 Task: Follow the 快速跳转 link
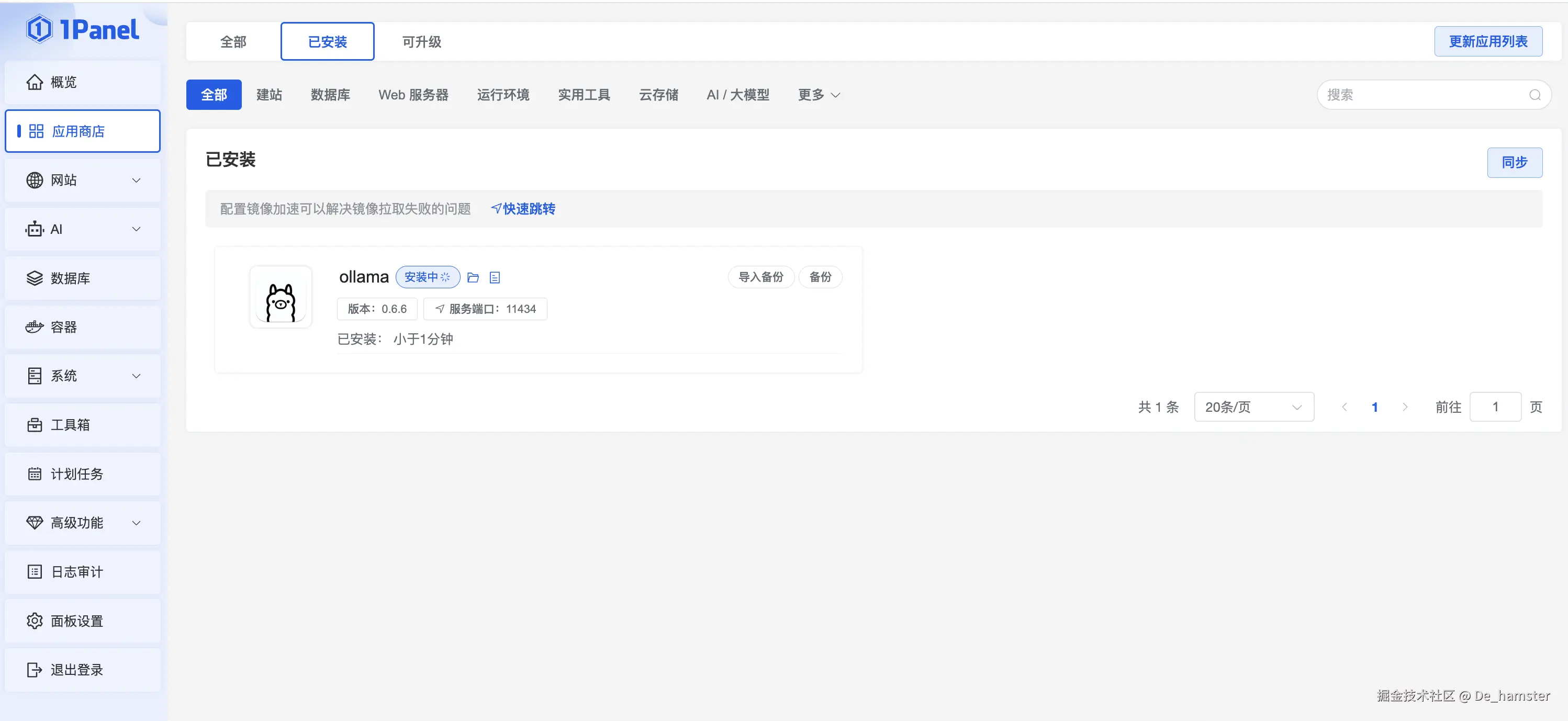(x=523, y=209)
